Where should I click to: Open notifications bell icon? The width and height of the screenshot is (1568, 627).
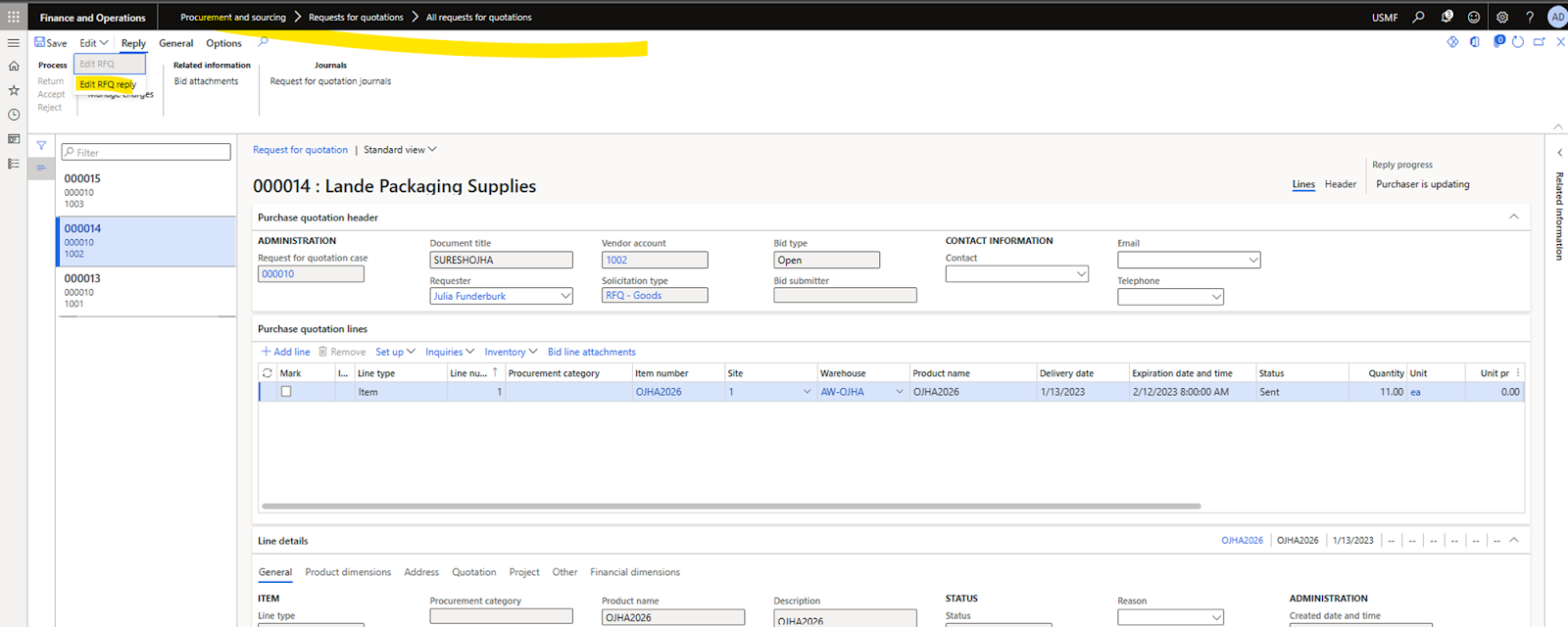1446,17
